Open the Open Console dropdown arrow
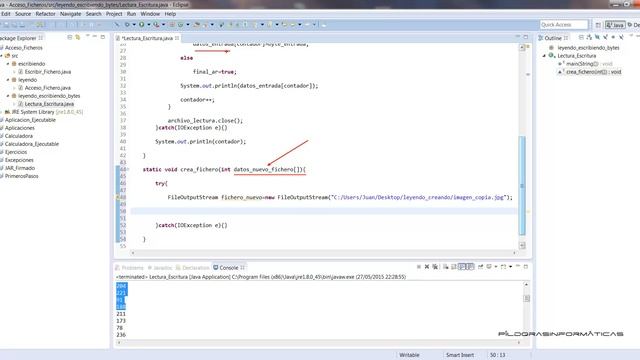This screenshot has height=360, width=640. 511,267
